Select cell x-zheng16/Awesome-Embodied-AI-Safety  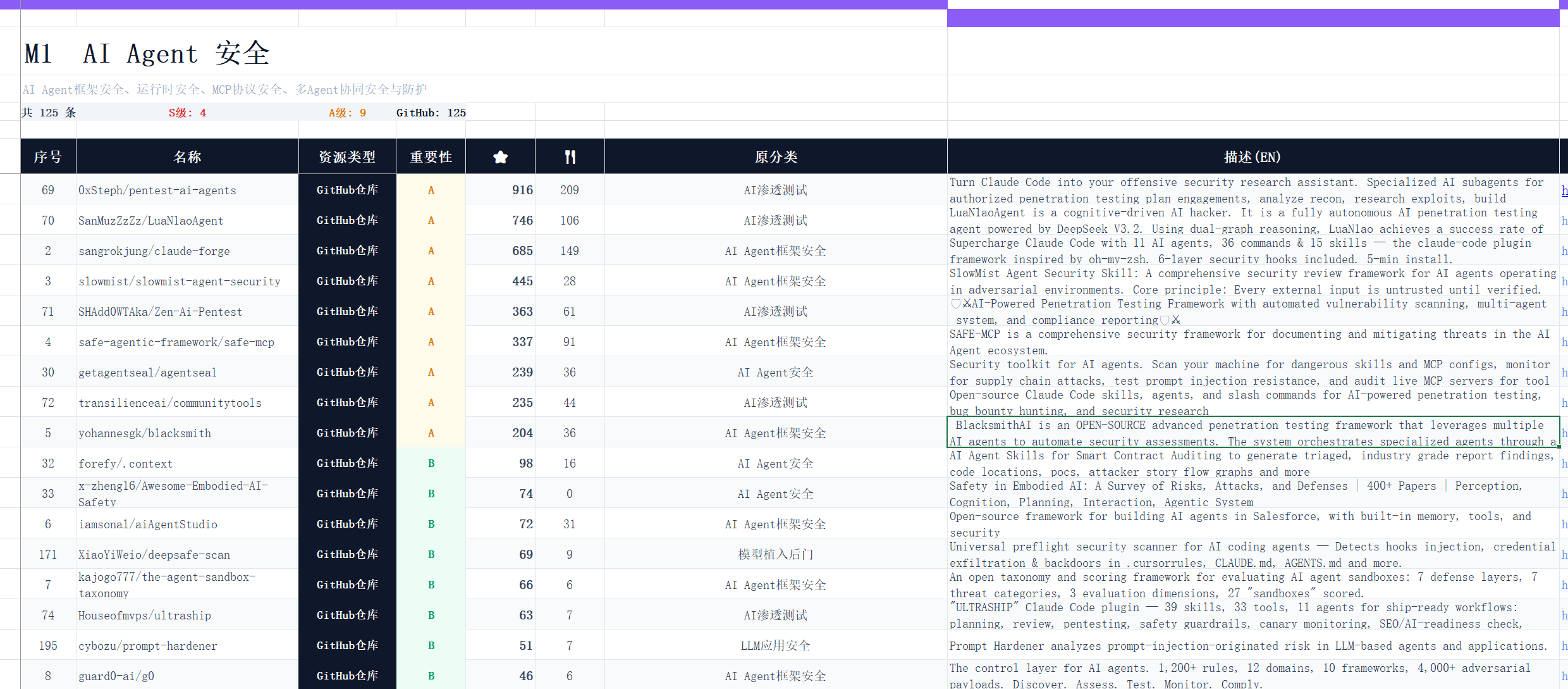[x=187, y=493]
